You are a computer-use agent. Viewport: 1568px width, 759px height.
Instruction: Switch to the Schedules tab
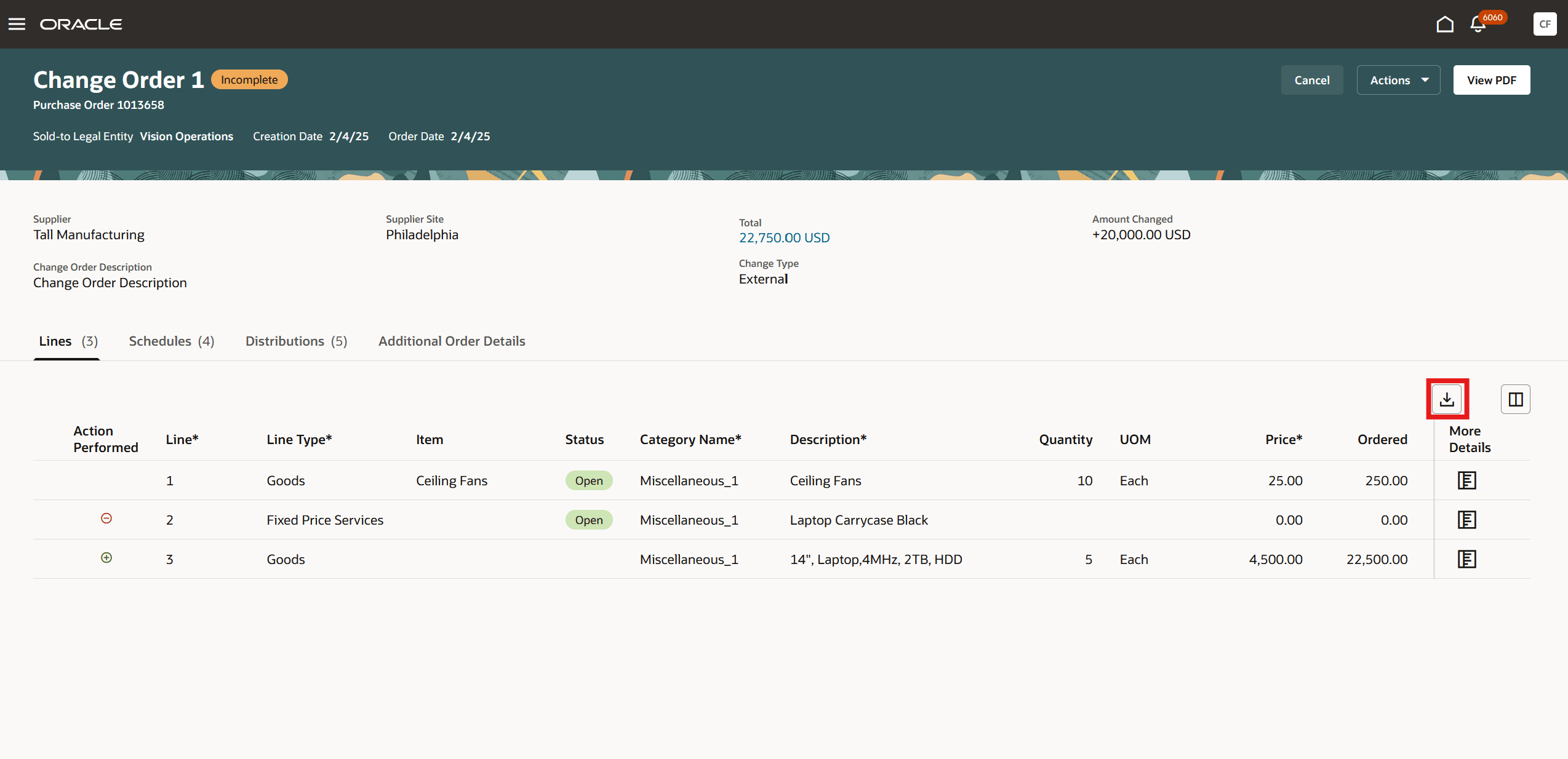click(171, 341)
